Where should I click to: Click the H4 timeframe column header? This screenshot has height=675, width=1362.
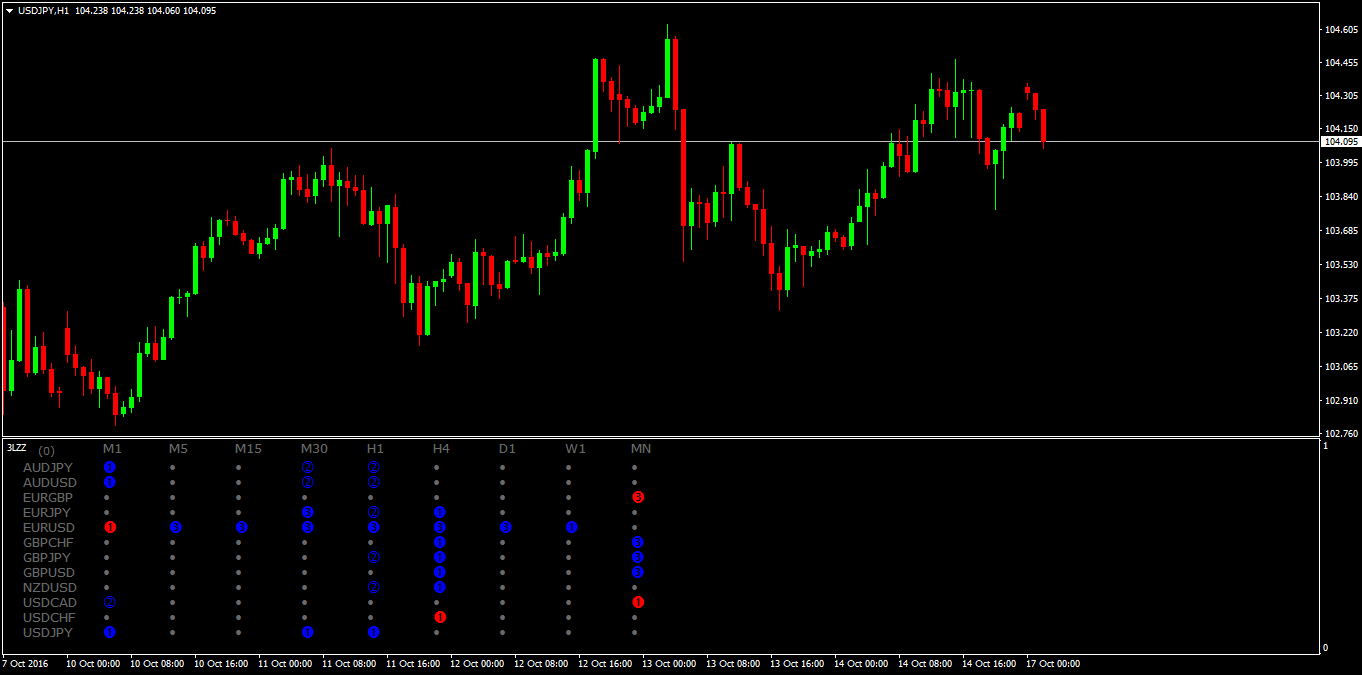click(441, 448)
